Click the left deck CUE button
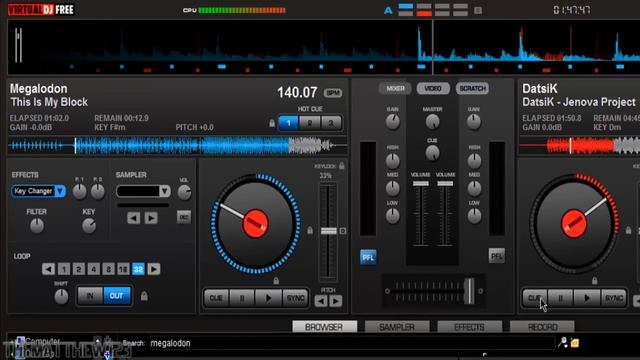The image size is (640, 360). [216, 298]
